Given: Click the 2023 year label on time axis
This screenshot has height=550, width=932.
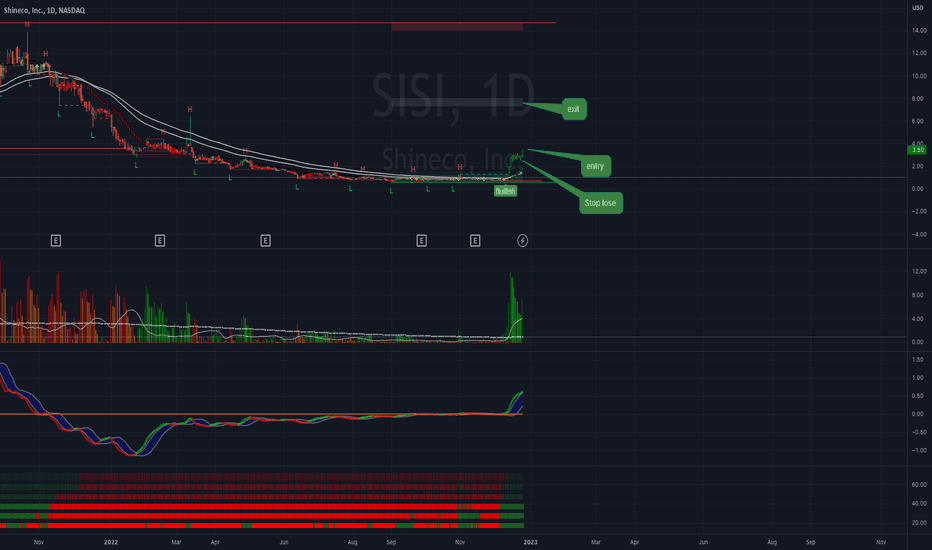Looking at the screenshot, I should 530,542.
